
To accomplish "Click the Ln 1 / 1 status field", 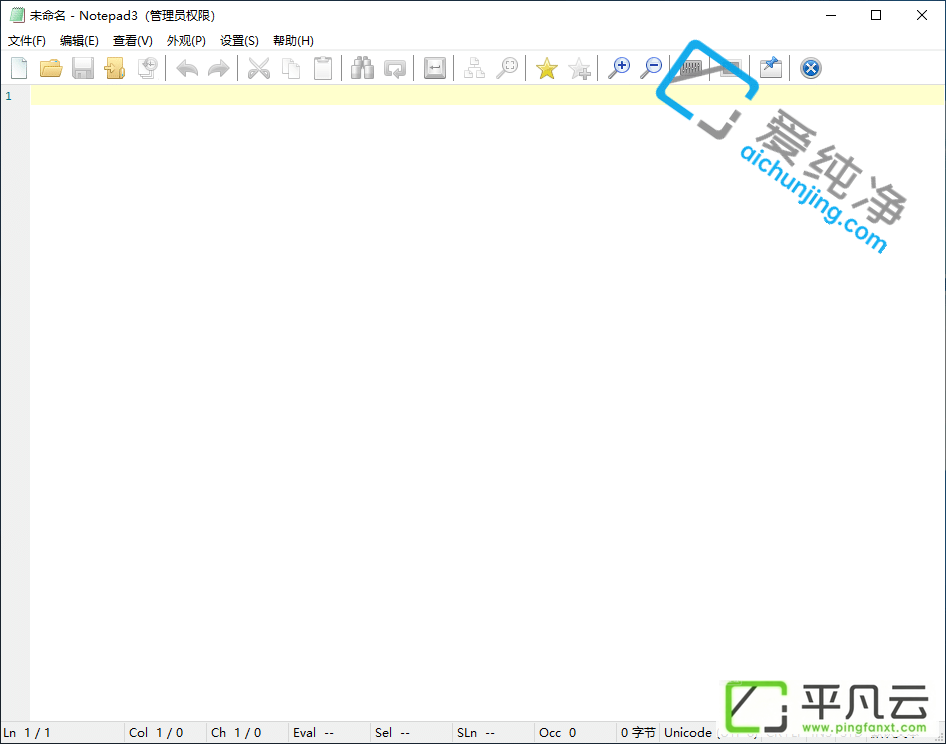I will (x=62, y=733).
